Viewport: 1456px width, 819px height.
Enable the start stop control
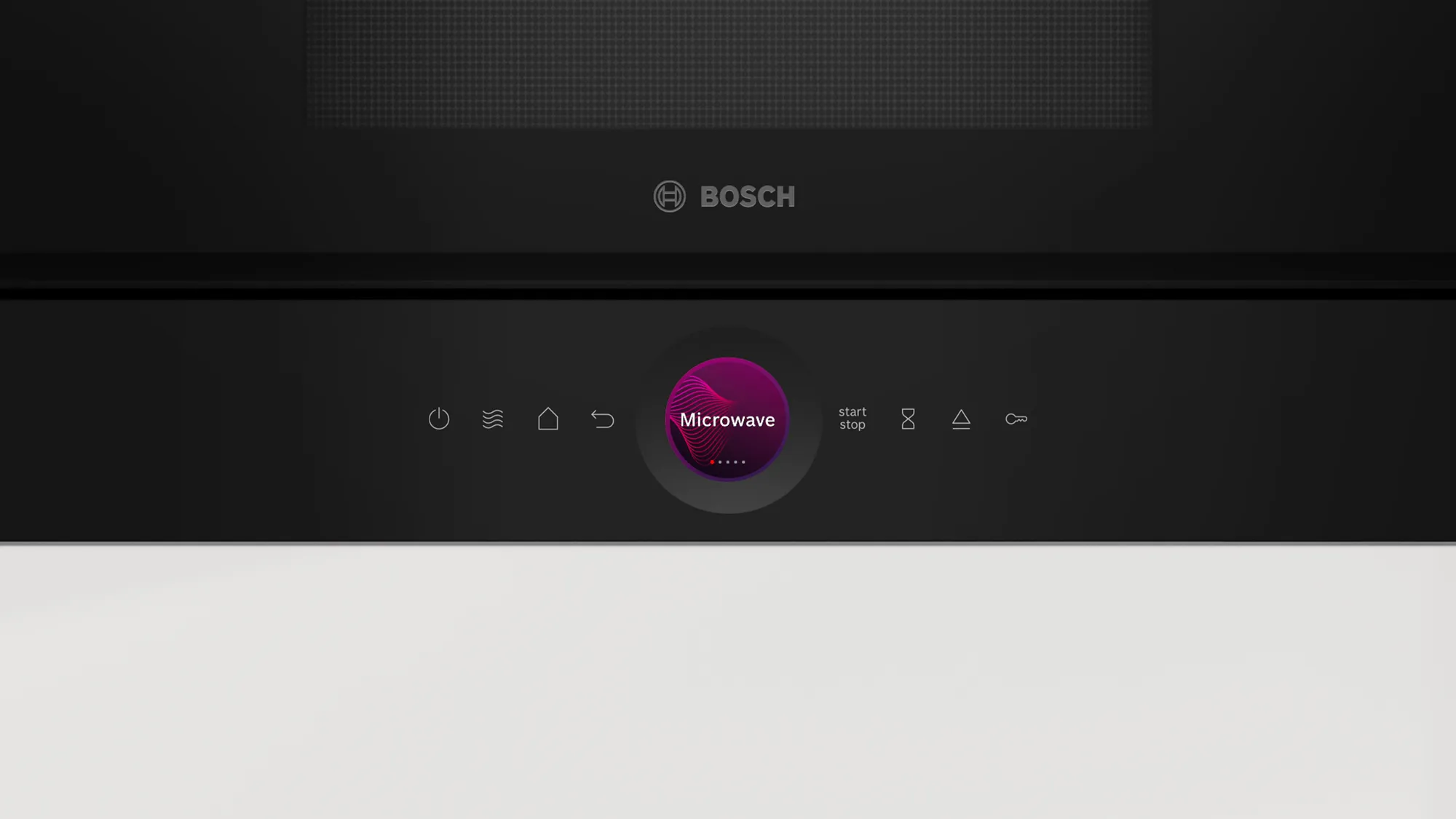852,418
